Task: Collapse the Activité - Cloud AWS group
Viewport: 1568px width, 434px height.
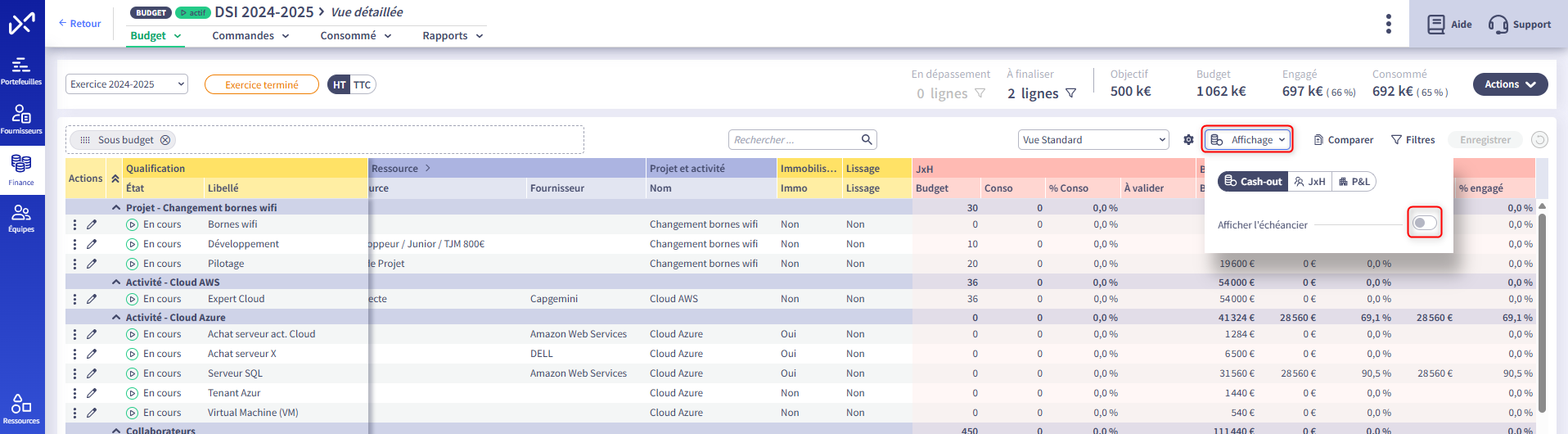Action: 116,283
